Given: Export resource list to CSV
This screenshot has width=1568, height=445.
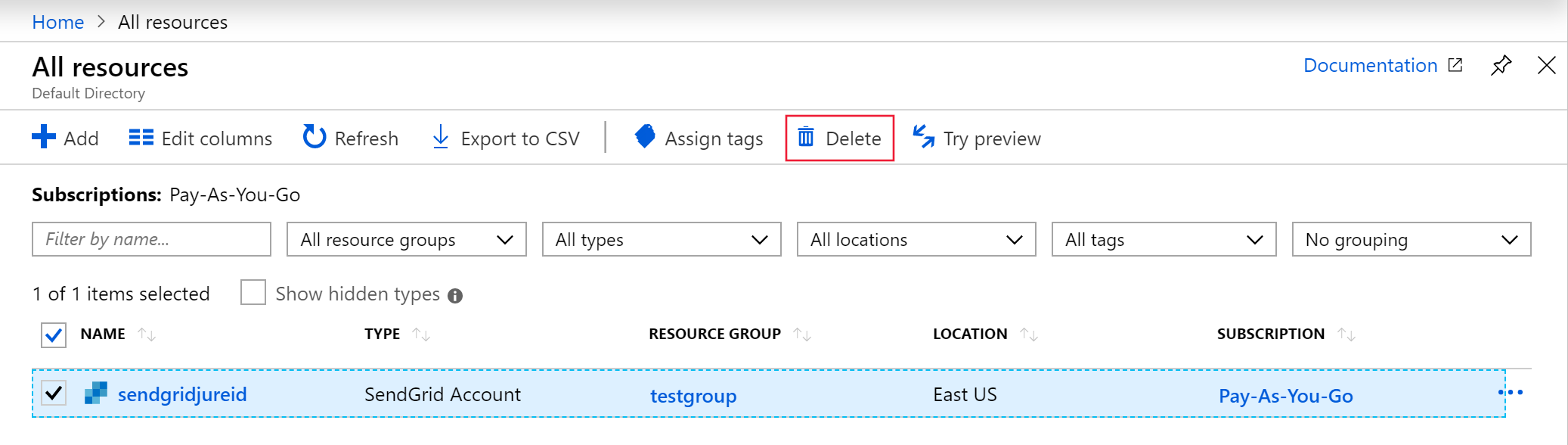Looking at the screenshot, I should [506, 138].
